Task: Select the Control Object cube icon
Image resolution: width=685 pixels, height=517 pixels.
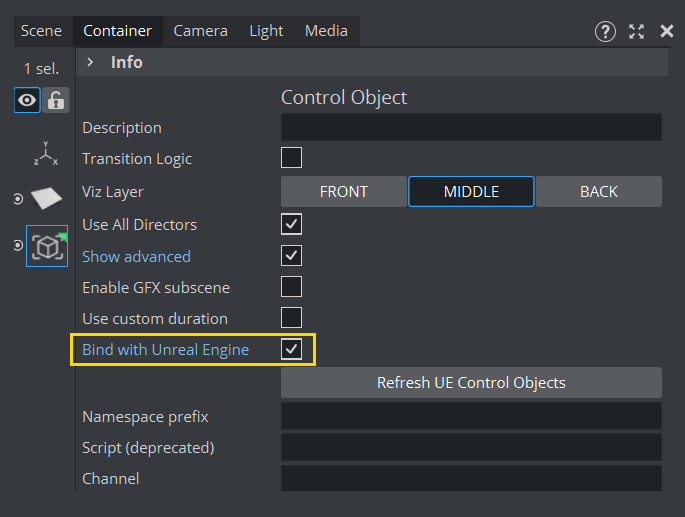Action: coord(47,246)
